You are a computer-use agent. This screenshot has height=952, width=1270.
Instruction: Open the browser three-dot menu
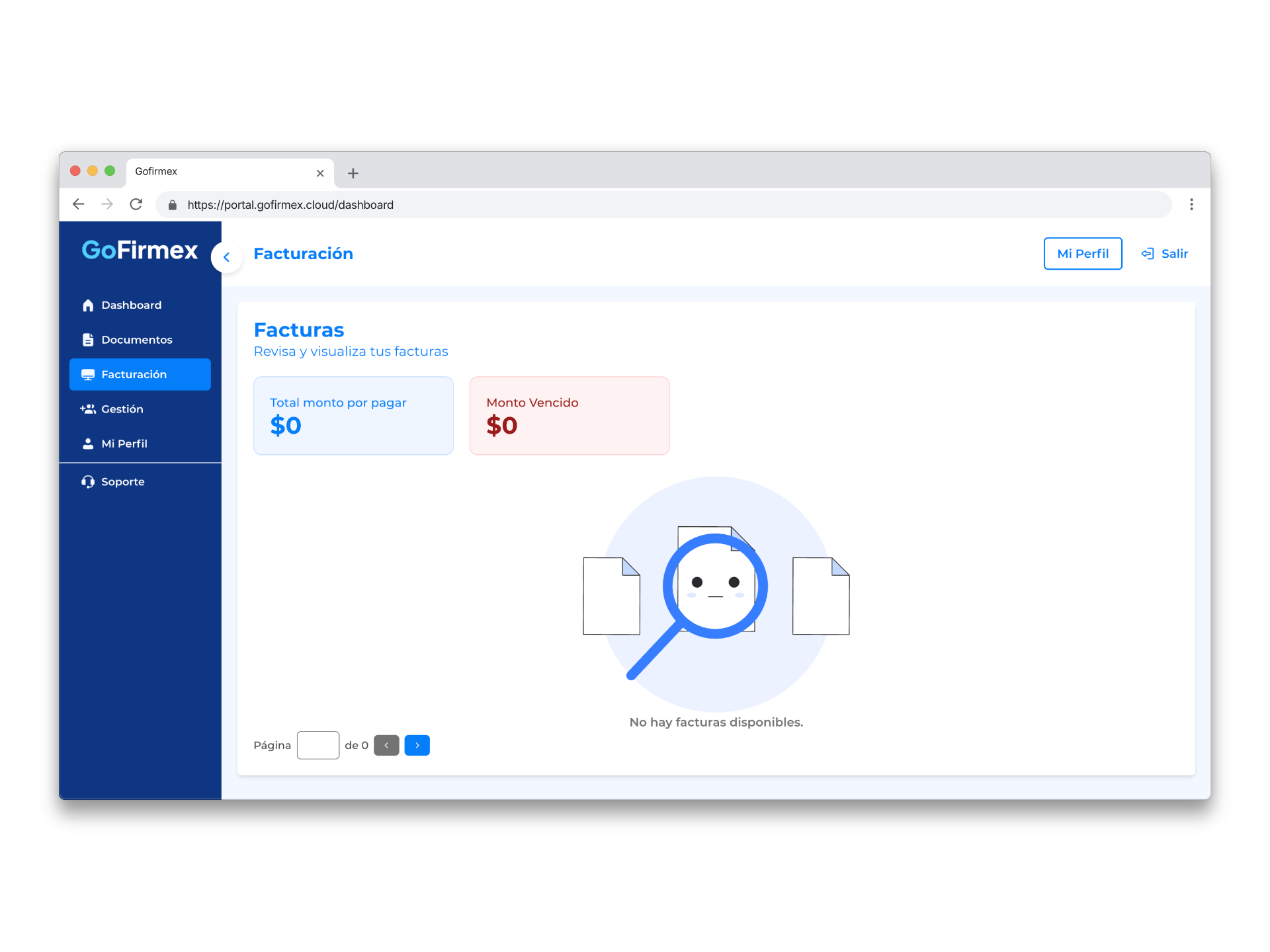coord(1191,204)
